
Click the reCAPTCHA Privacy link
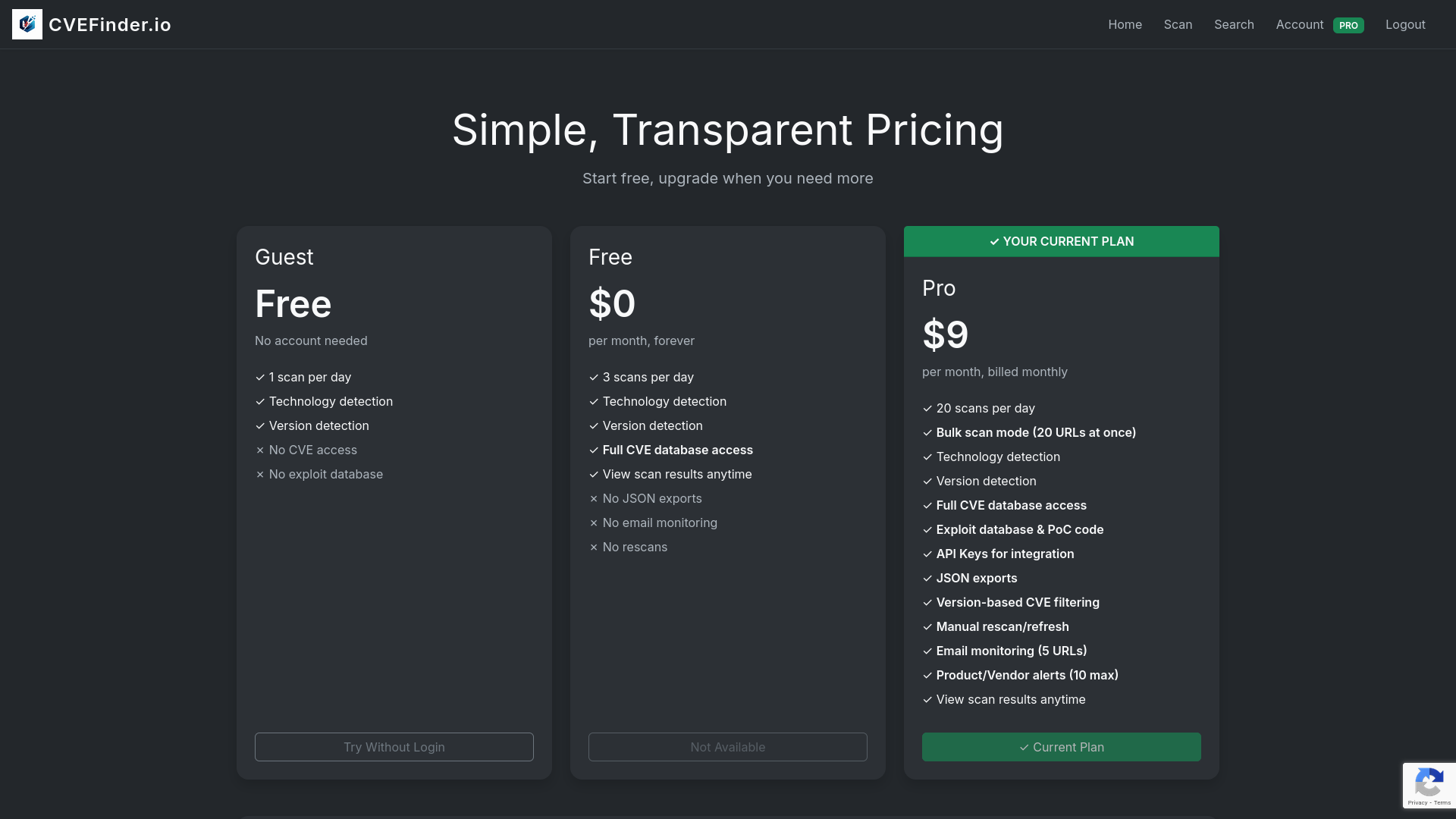tap(1417, 802)
